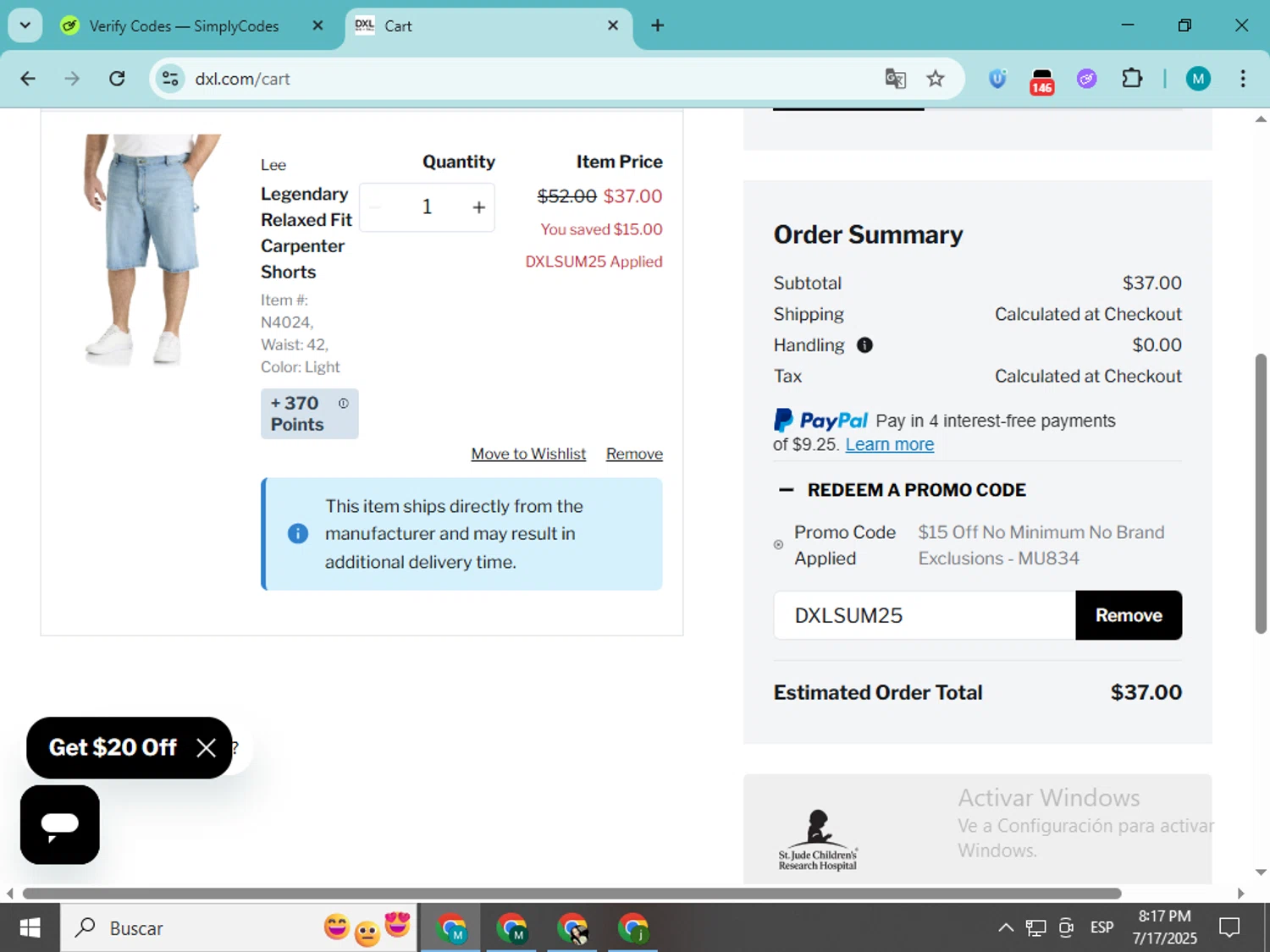
Task: Open Chrome three-dot menu
Action: point(1243,79)
